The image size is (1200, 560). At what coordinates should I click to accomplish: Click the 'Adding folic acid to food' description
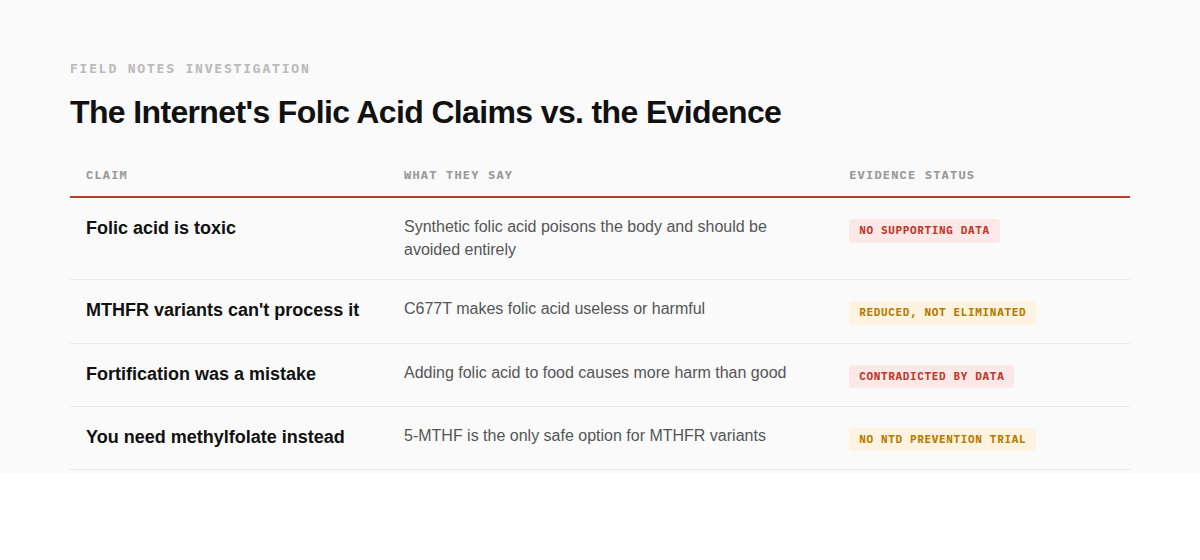[x=595, y=373]
